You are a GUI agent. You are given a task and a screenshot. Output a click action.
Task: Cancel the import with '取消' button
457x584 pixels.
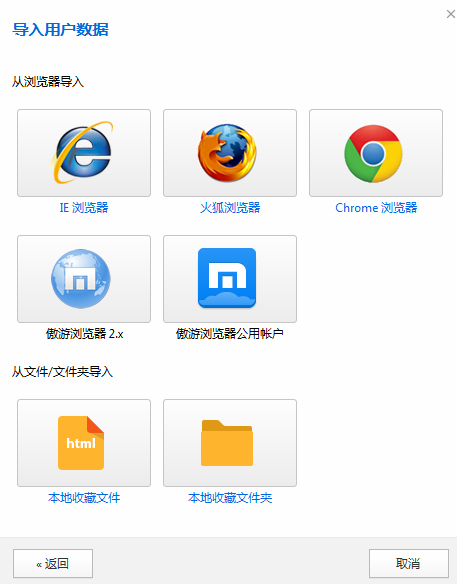(409, 564)
